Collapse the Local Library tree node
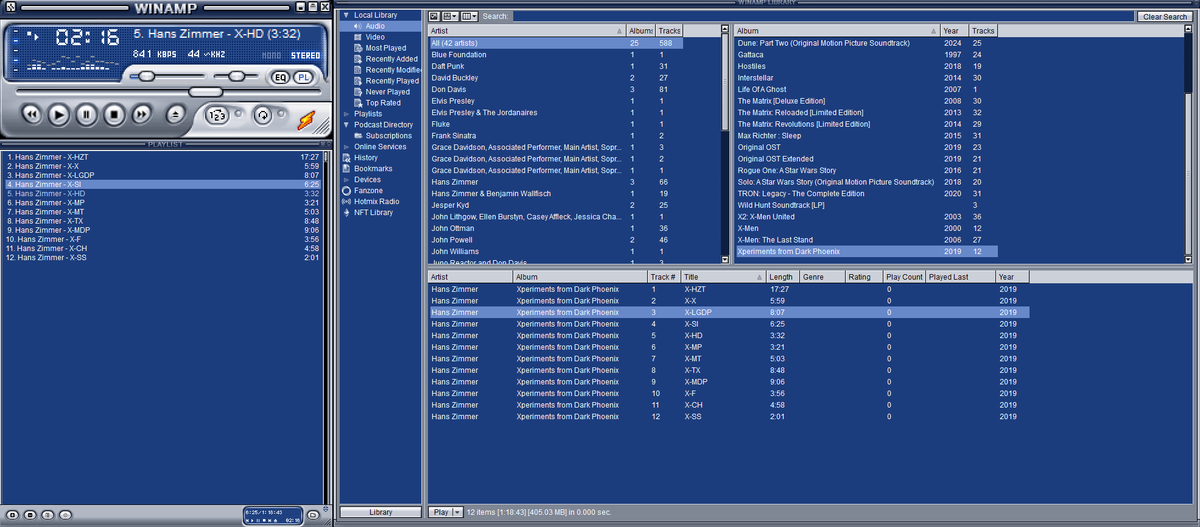Screen dimensions: 1200x527 tap(346, 15)
